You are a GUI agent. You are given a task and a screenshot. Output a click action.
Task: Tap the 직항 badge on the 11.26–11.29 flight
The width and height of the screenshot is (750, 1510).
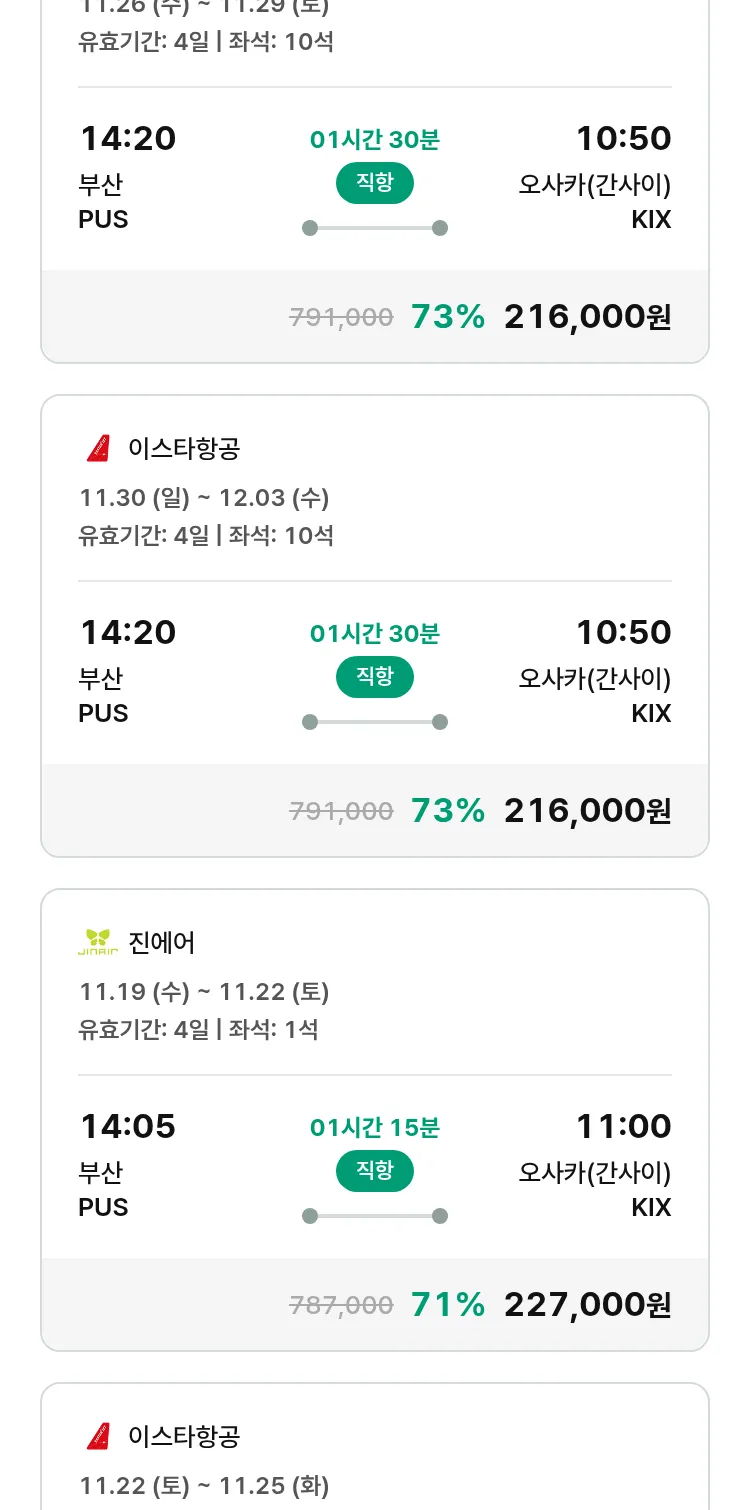(x=375, y=183)
